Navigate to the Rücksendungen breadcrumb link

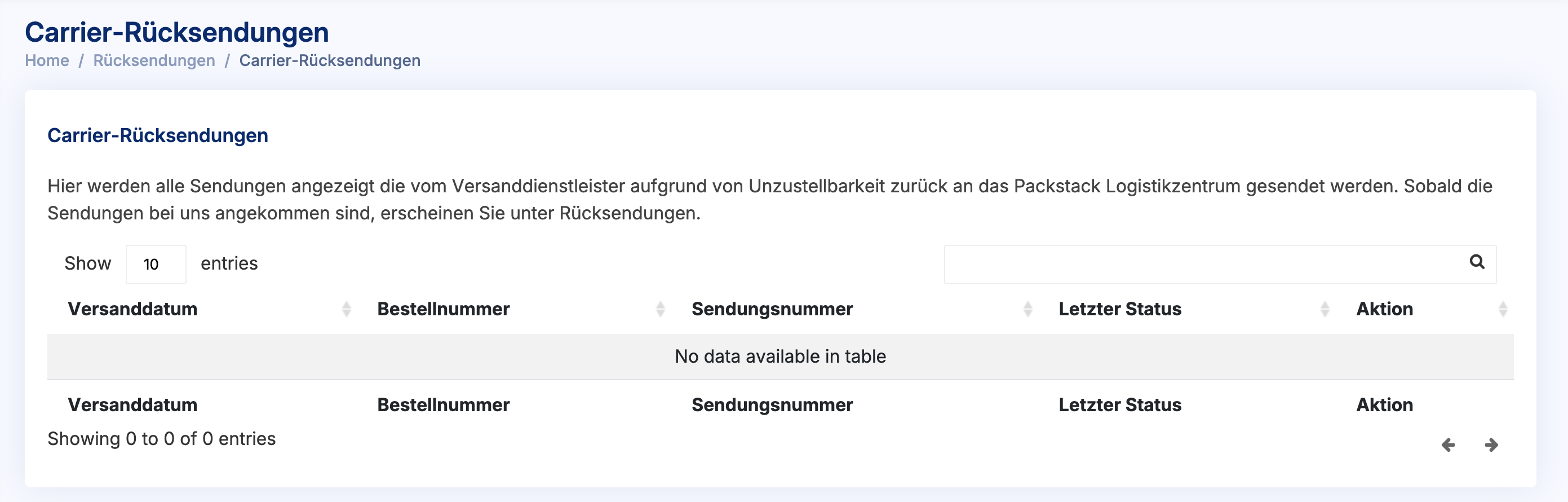point(154,60)
